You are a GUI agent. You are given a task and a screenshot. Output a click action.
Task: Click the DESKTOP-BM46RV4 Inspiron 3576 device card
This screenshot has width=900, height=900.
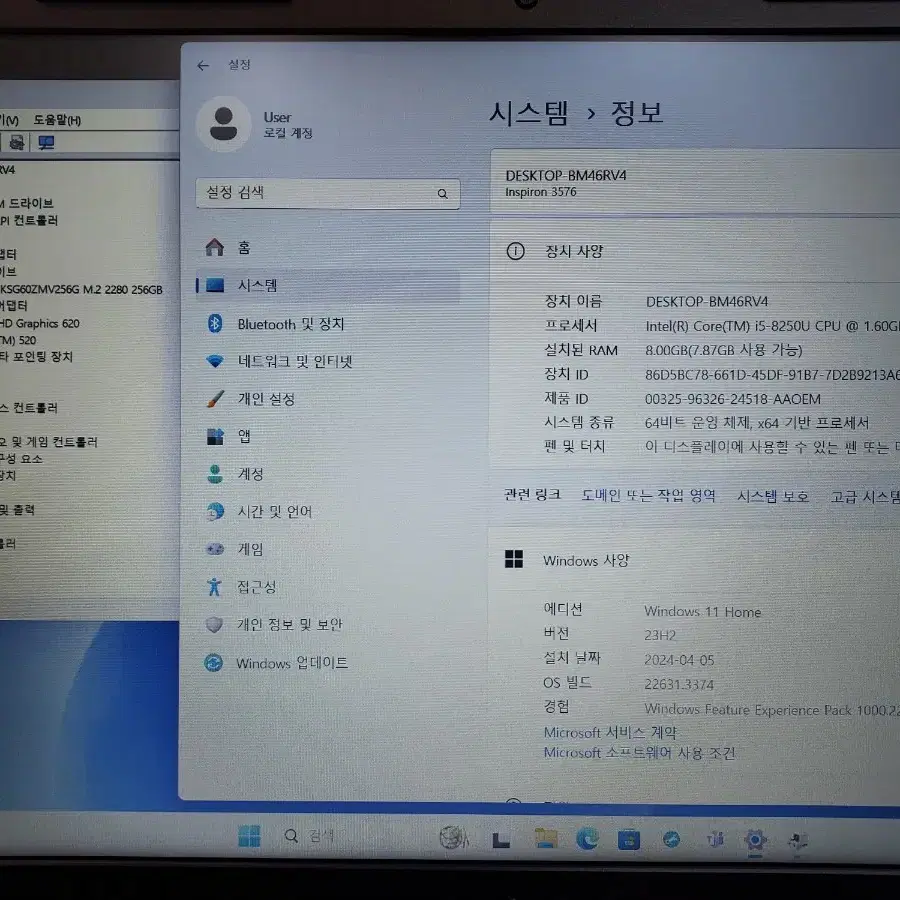pyautogui.click(x=695, y=183)
